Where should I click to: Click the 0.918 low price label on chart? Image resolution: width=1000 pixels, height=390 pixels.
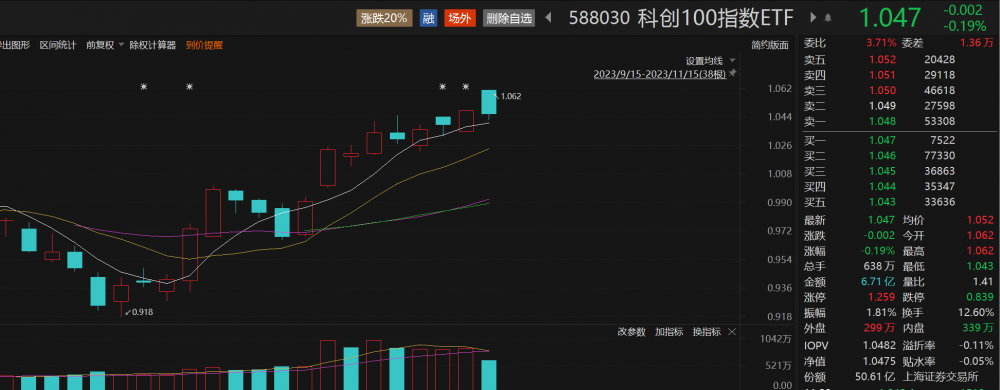pyautogui.click(x=143, y=312)
